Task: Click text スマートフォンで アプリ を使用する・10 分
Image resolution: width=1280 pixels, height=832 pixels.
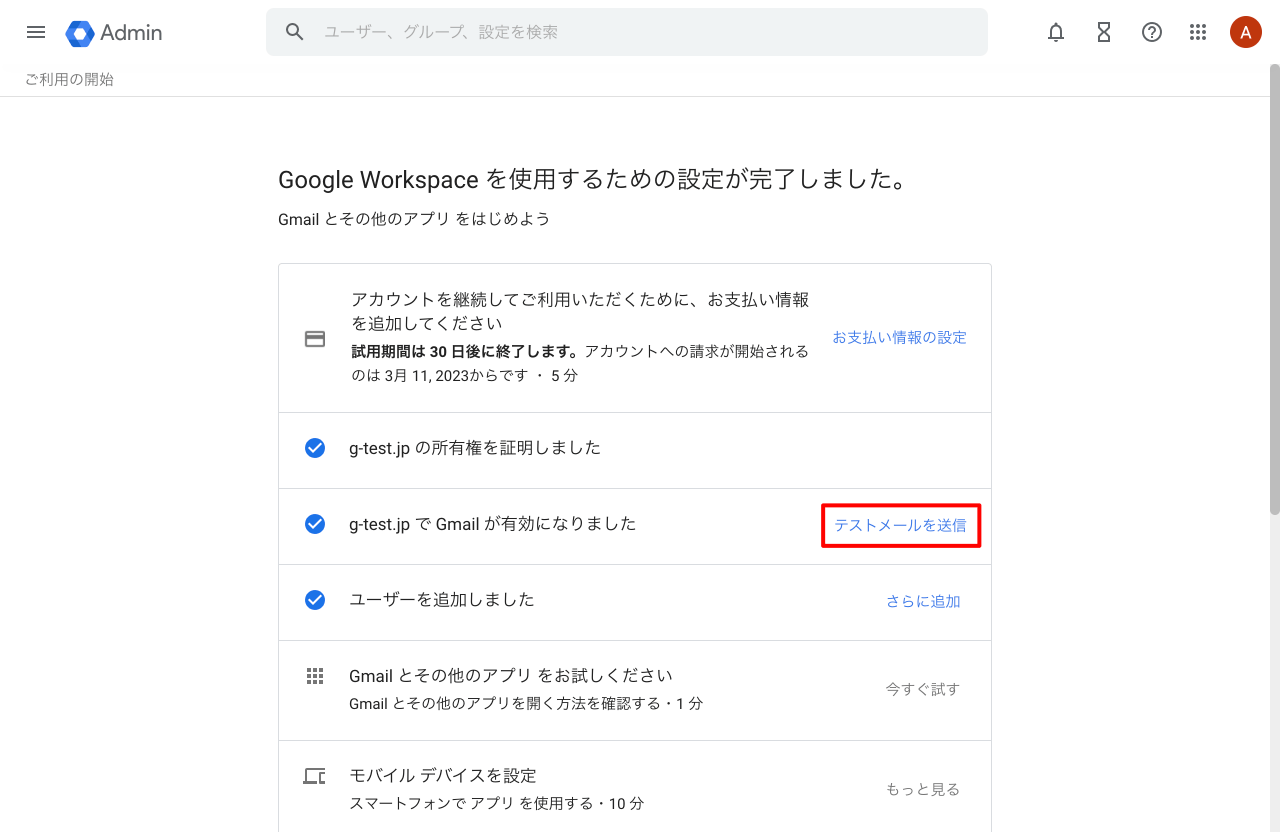Action: (497, 804)
